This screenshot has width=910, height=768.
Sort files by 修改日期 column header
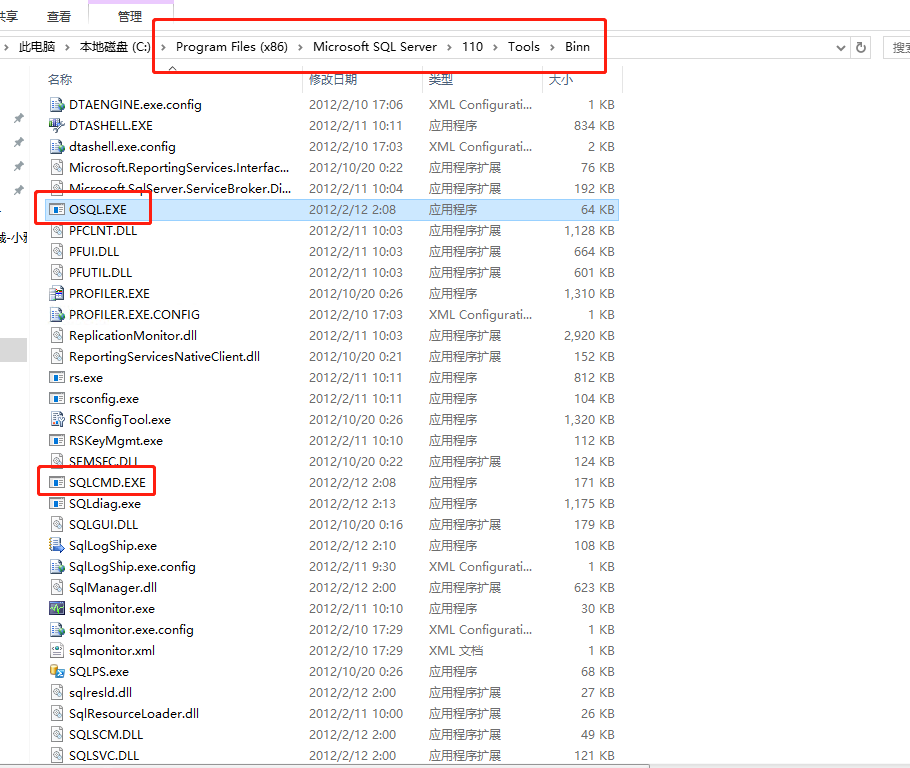pyautogui.click(x=333, y=79)
